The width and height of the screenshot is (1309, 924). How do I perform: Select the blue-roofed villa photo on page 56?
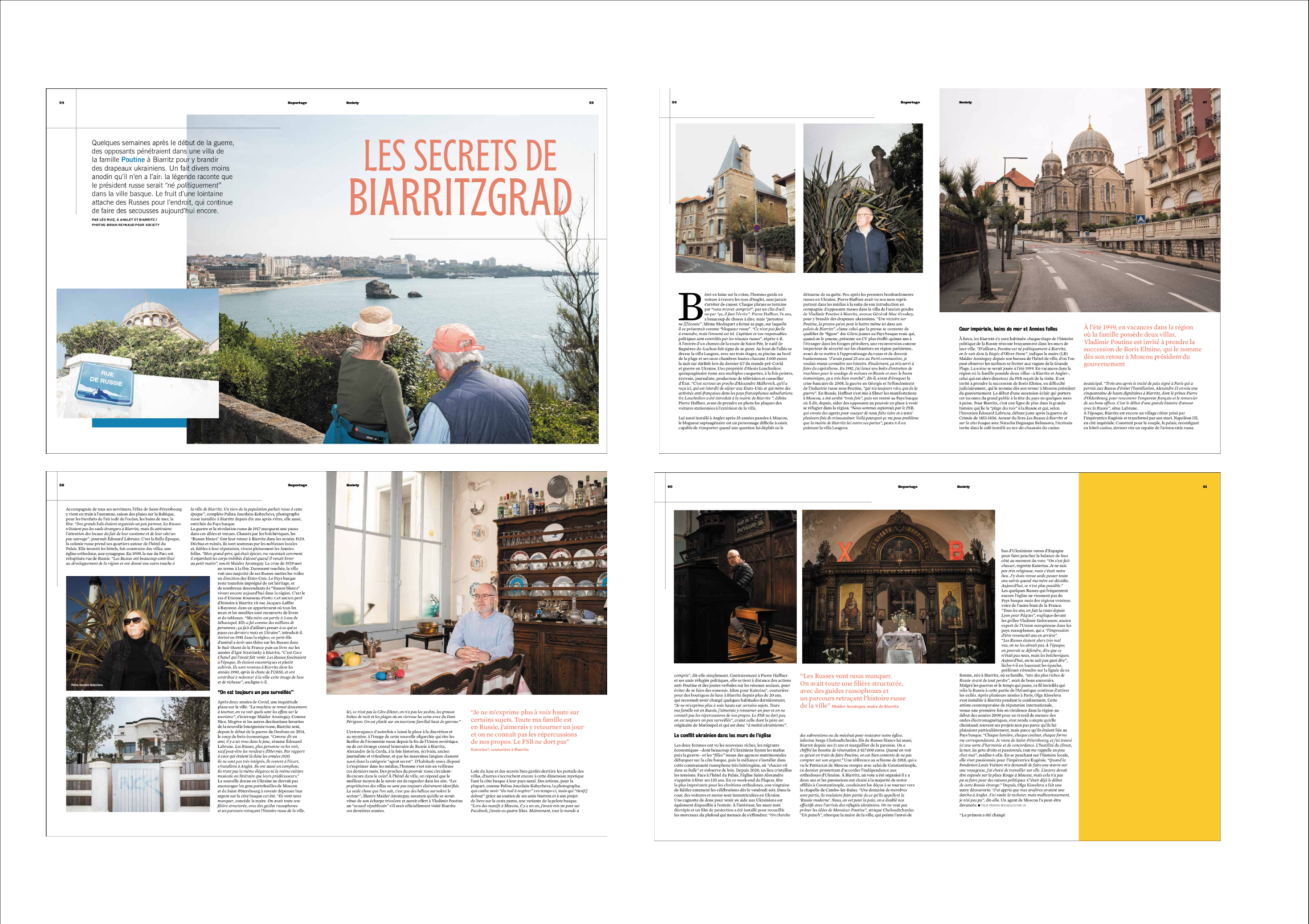[x=735, y=198]
